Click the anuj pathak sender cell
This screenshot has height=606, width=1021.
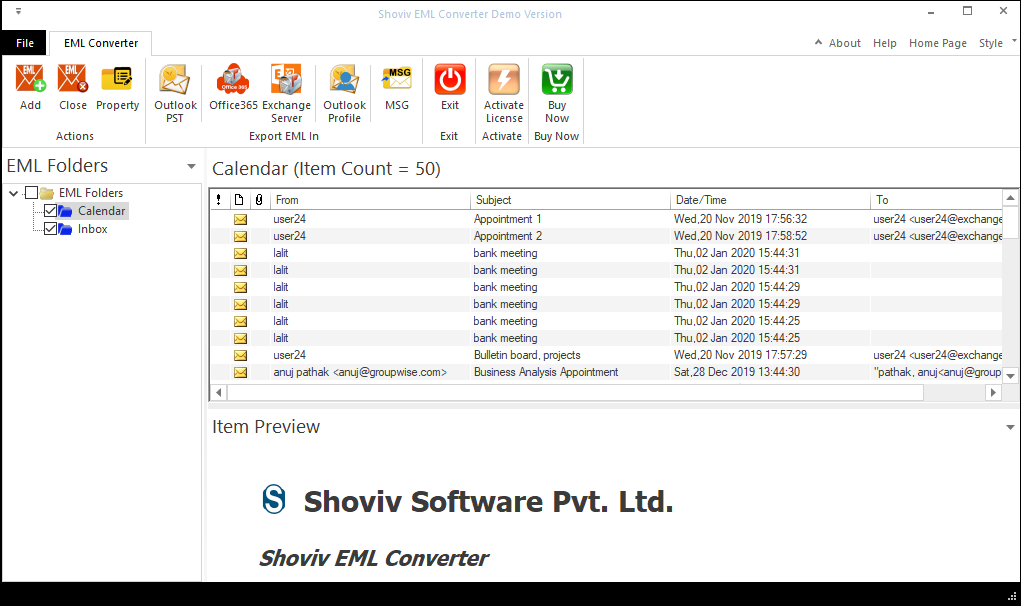360,372
